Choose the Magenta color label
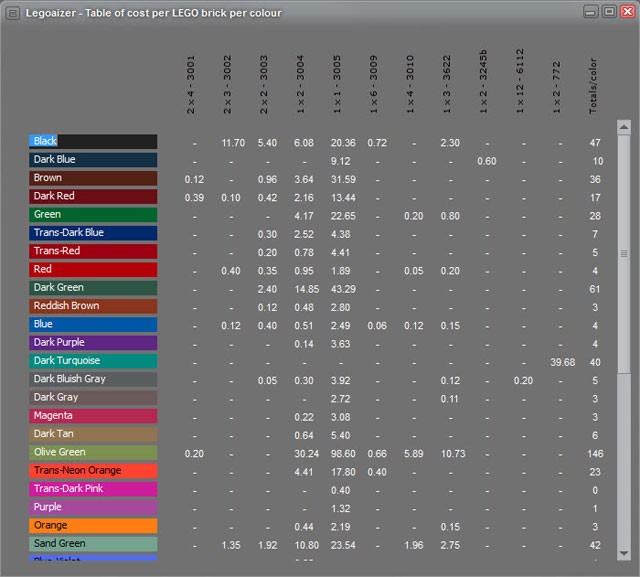This screenshot has width=640, height=577. tap(92, 416)
